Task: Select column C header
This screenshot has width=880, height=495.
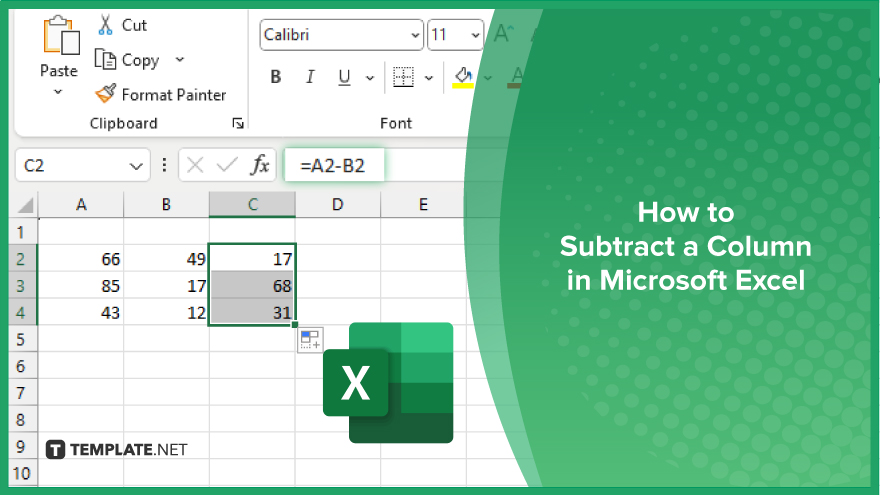Action: tap(252, 204)
